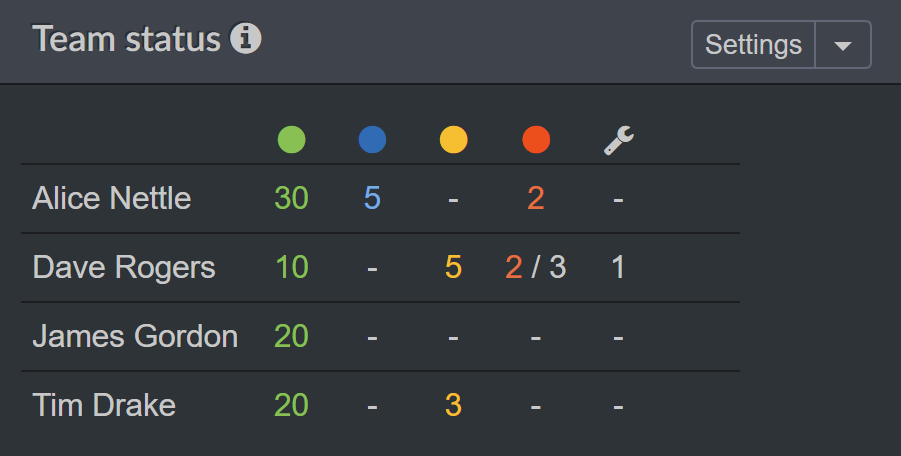Screen dimensions: 901x456
Task: Click Dave Rogers' green count of 10
Action: pos(291,267)
